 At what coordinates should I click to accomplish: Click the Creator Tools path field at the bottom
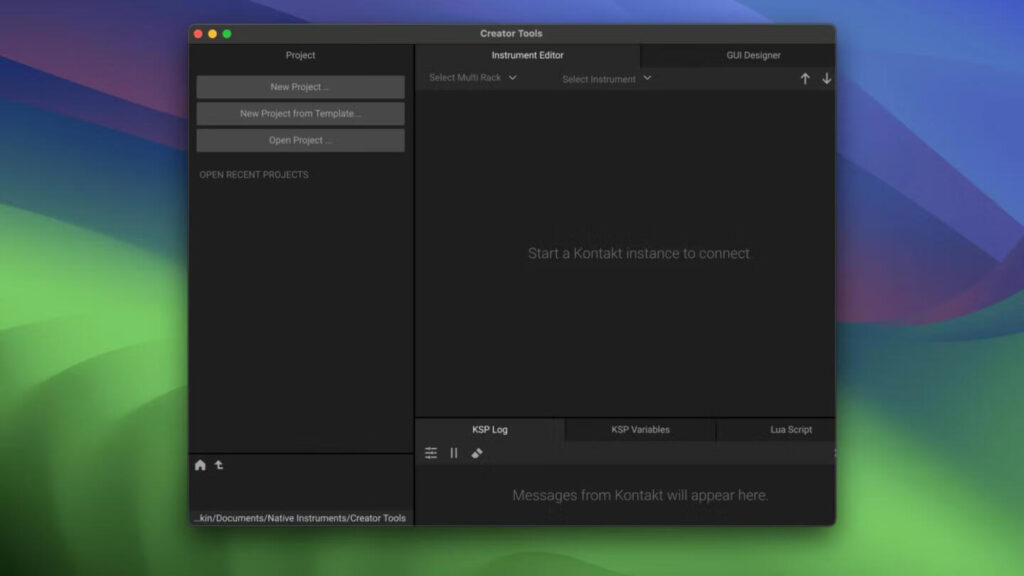300,517
